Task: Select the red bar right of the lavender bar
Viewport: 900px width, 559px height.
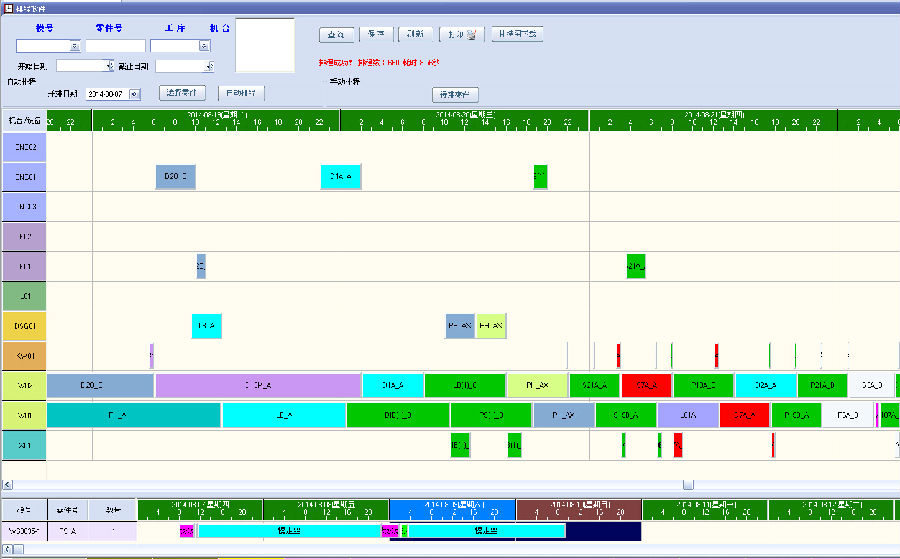Action: (x=744, y=416)
